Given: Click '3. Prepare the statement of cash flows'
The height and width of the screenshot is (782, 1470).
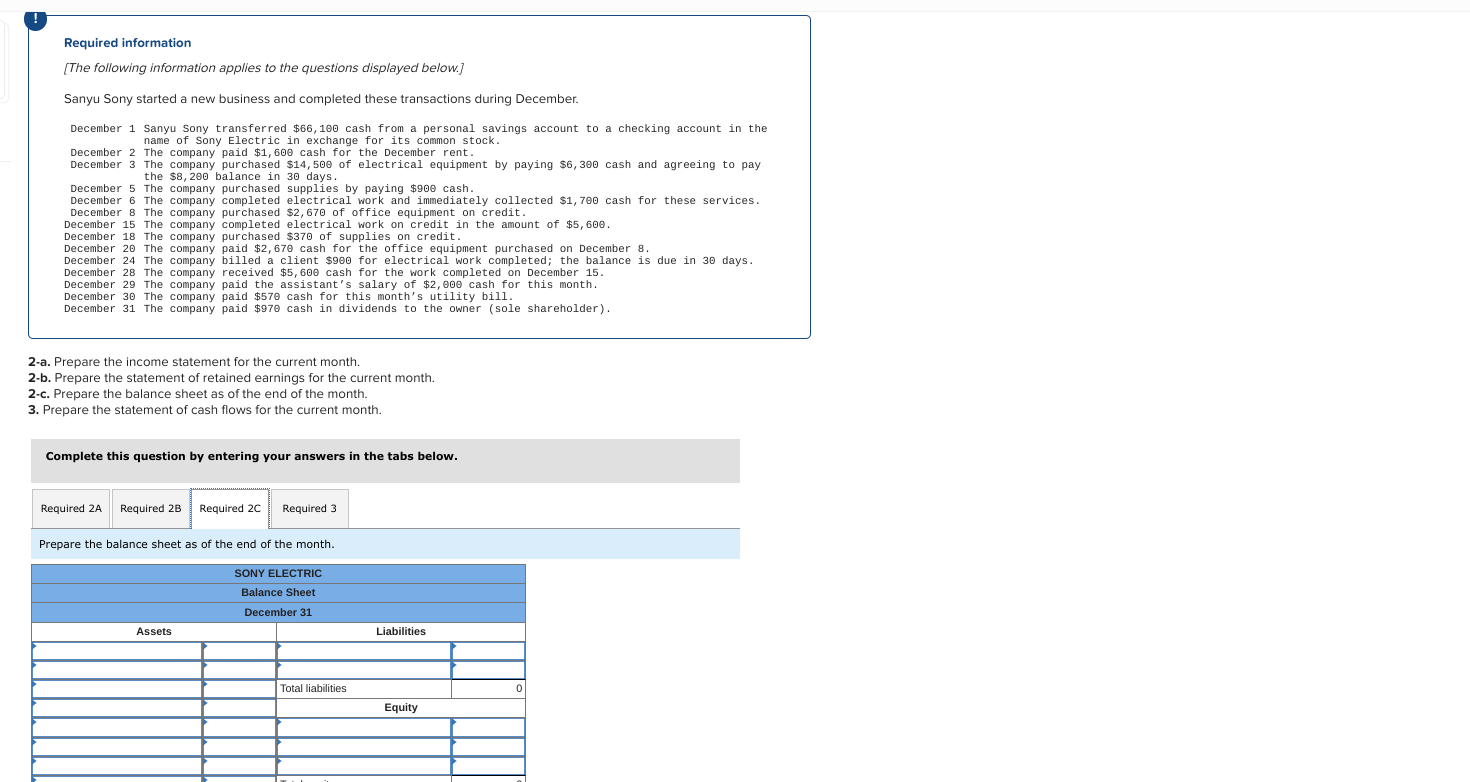Looking at the screenshot, I should click(205, 410).
